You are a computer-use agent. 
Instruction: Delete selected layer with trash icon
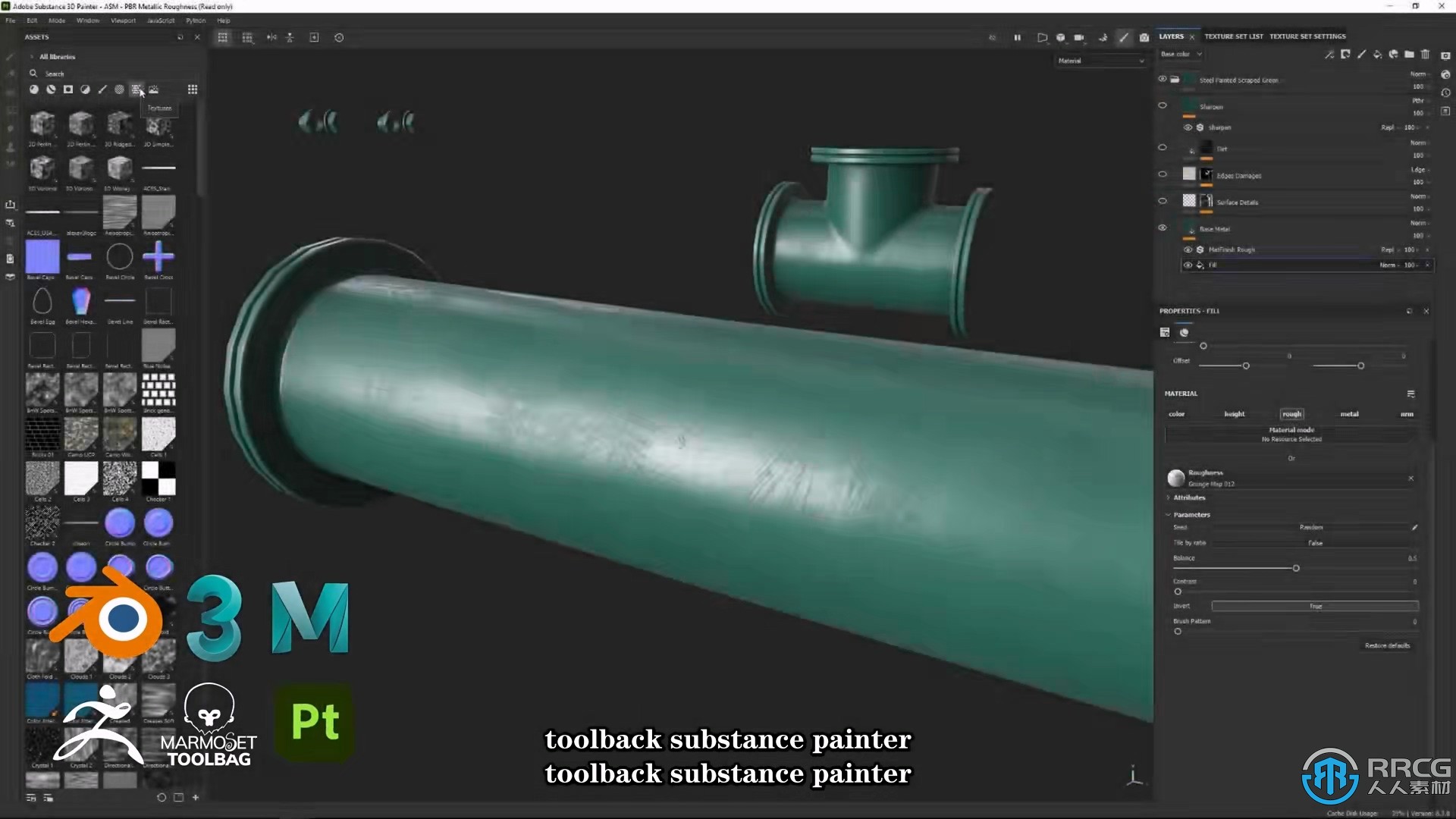[1425, 55]
